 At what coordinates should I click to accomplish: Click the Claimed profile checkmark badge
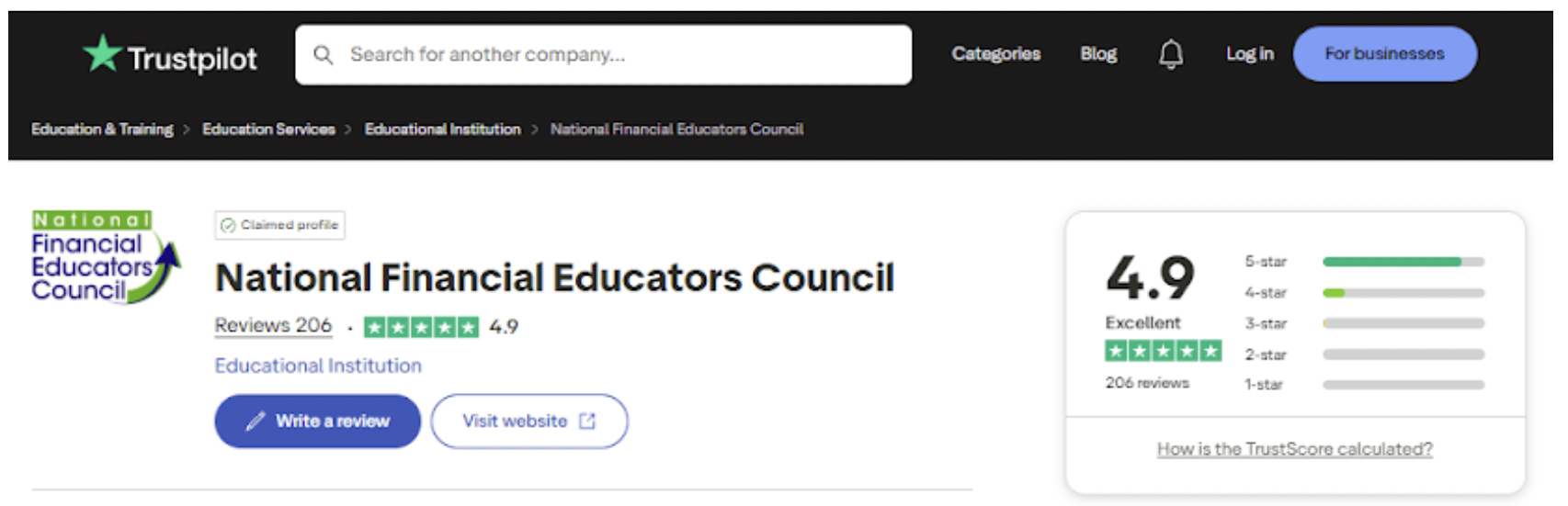coord(228,225)
